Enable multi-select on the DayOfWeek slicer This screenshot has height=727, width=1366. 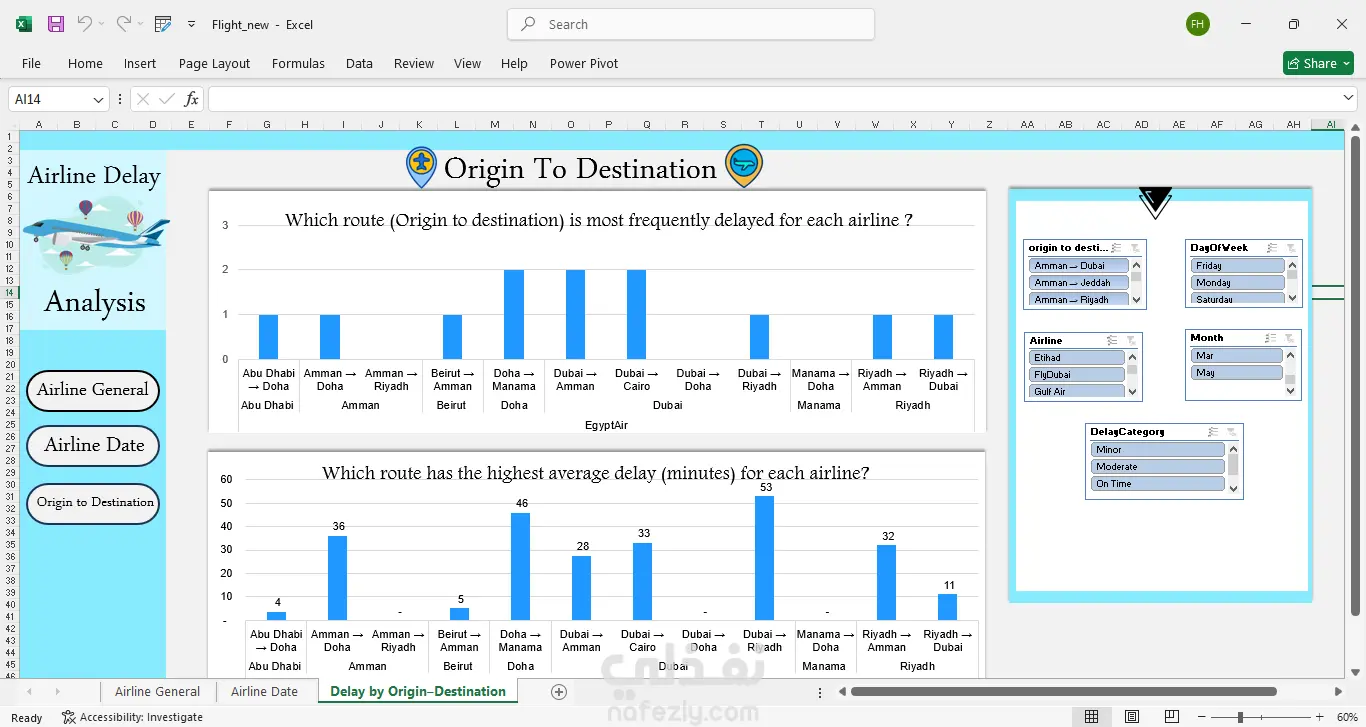click(1272, 248)
